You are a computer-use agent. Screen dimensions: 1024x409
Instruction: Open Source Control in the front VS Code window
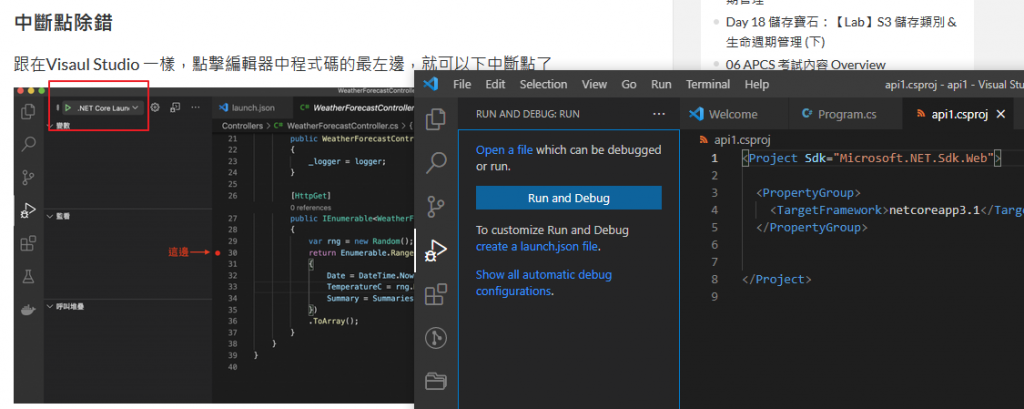point(436,206)
